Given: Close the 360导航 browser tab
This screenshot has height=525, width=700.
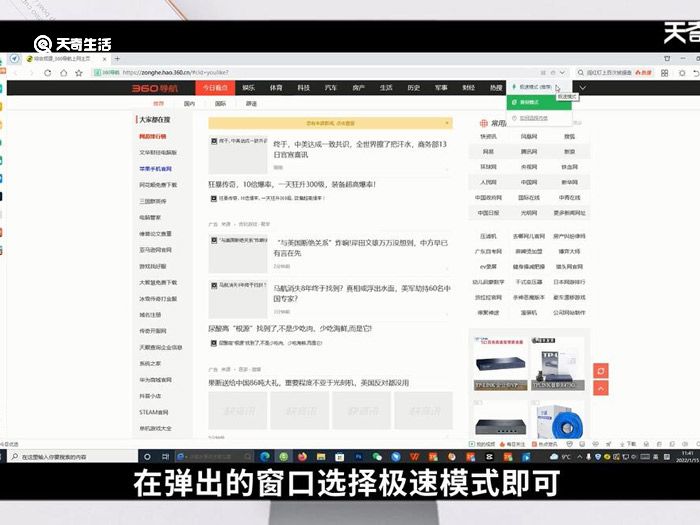Looking at the screenshot, I should pyautogui.click(x=105, y=59).
